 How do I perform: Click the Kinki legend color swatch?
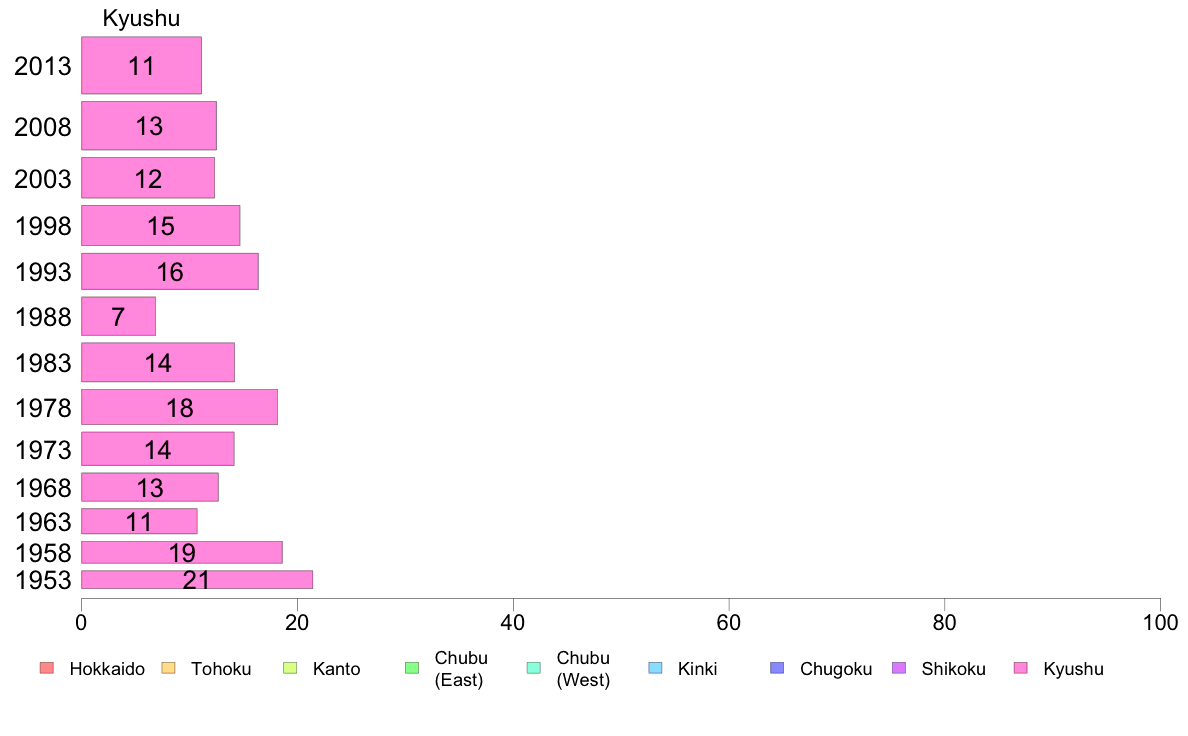coord(655,668)
